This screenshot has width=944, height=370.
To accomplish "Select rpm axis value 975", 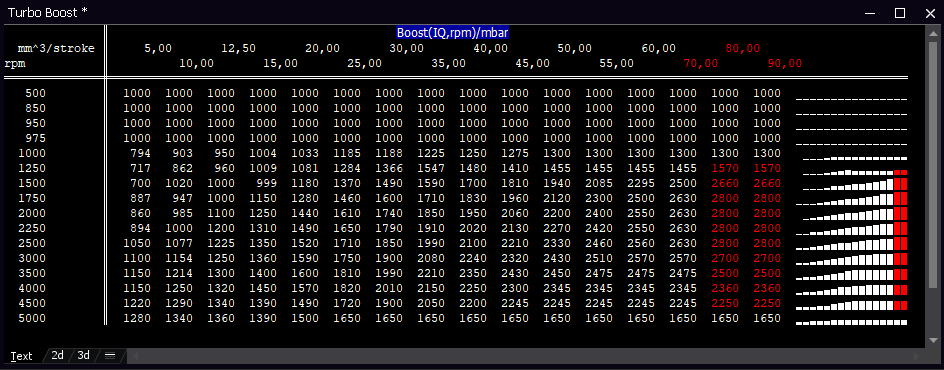I will 36,138.
